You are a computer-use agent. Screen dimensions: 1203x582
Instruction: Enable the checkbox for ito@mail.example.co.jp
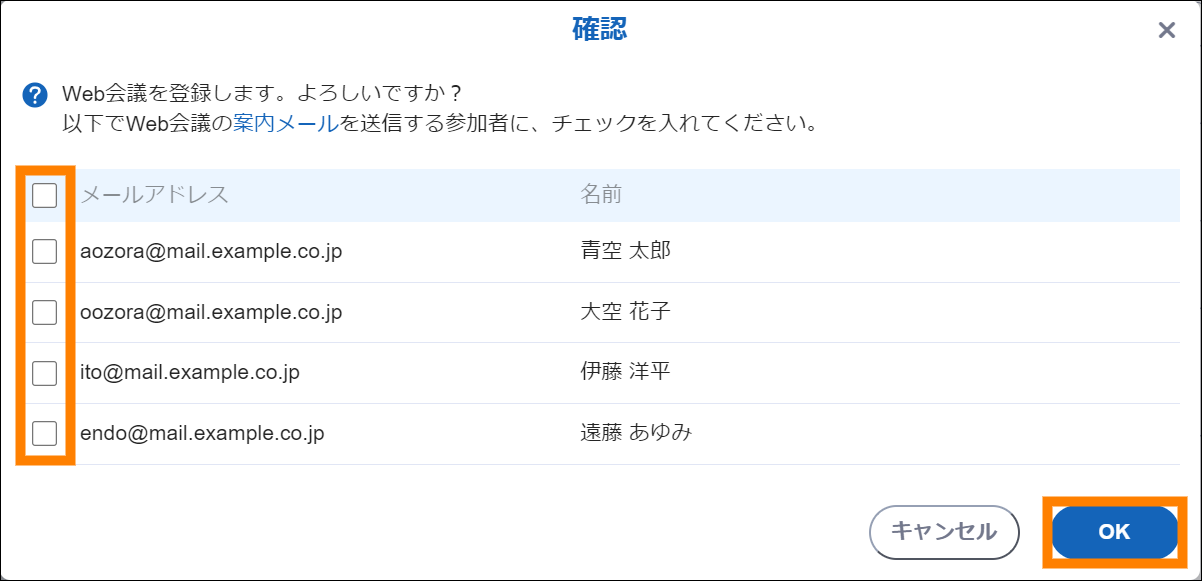point(45,373)
